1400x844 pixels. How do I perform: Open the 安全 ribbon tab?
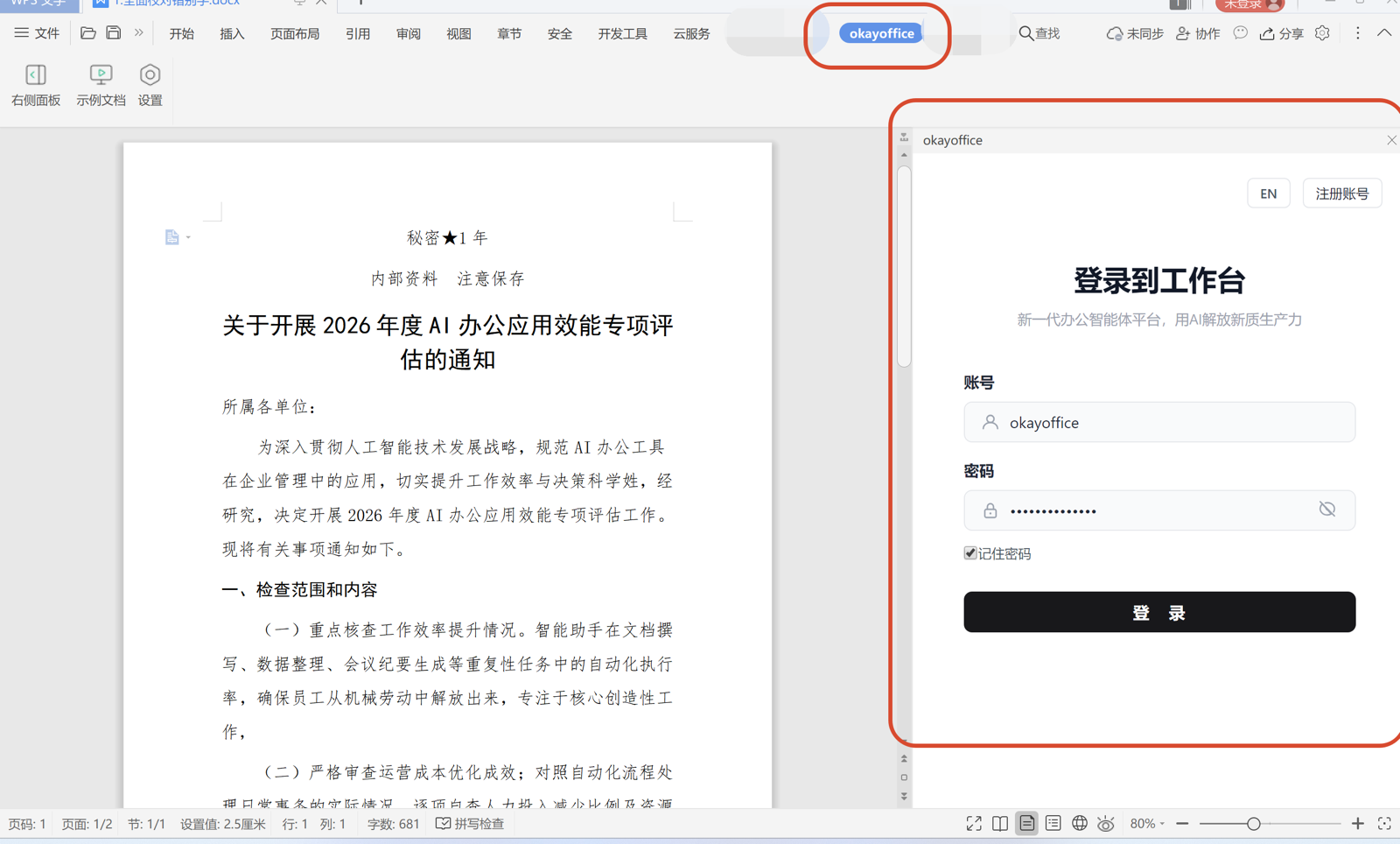point(560,33)
